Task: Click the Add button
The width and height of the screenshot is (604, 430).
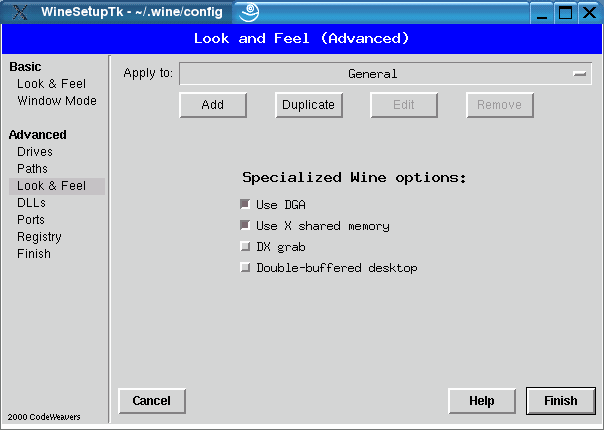Action: click(x=213, y=105)
